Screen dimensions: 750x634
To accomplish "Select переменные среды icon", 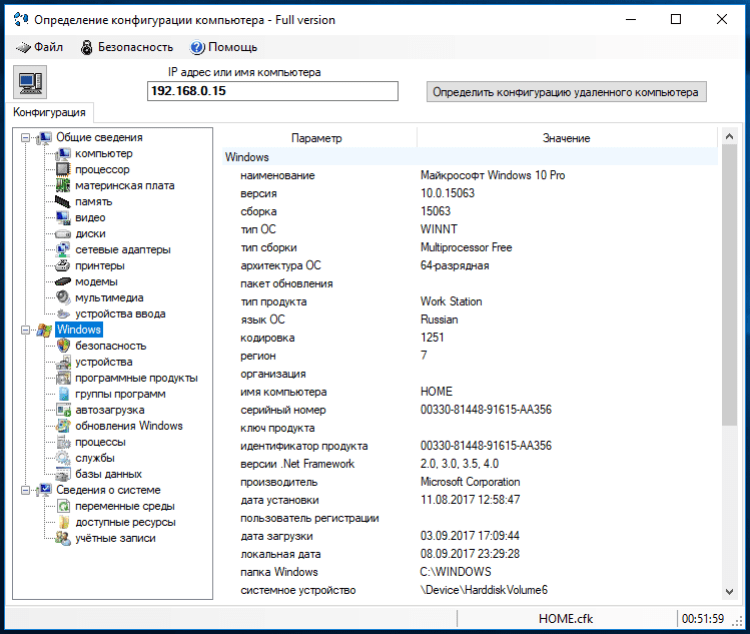I will tap(63, 506).
